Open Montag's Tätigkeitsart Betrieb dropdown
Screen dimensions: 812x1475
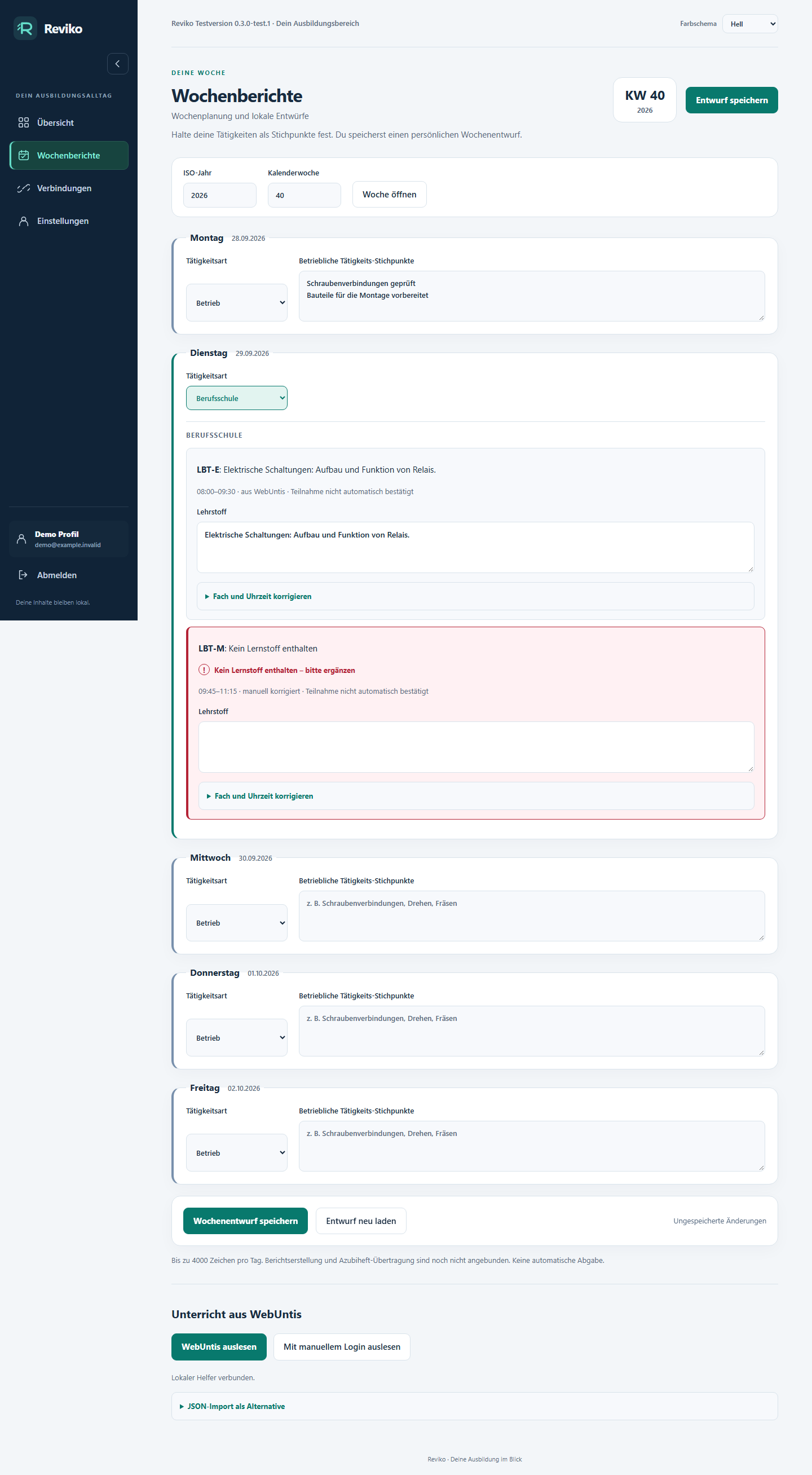[x=236, y=302]
